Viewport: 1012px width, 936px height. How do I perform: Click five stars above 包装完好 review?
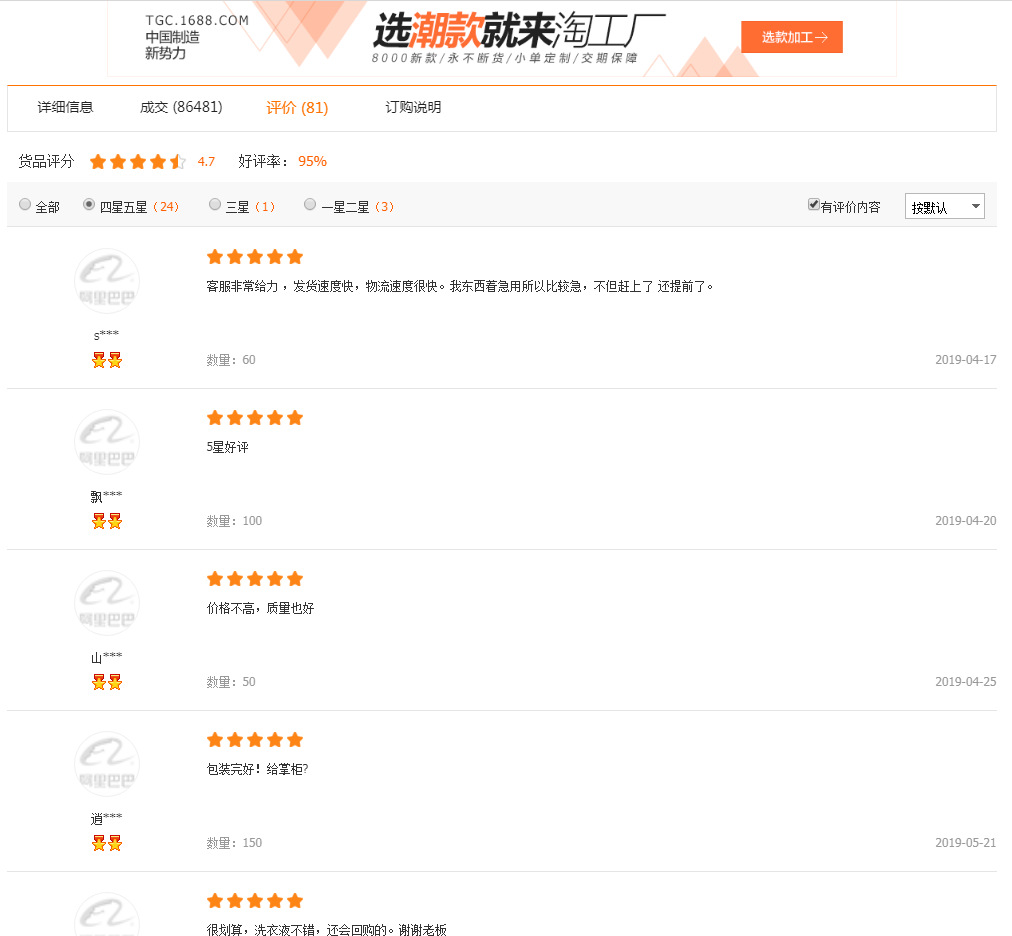pyautogui.click(x=255, y=740)
